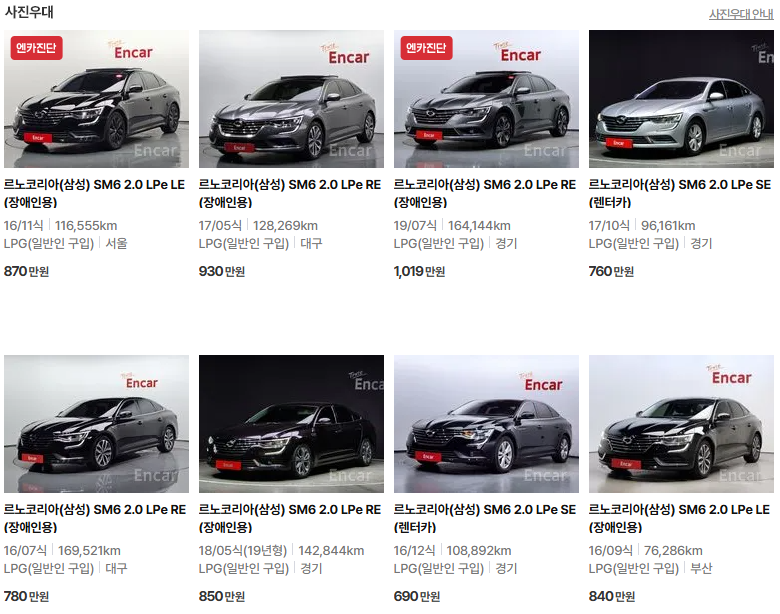Click the 사진우대 section heading
Viewport: 780px width, 614px height.
[29, 11]
